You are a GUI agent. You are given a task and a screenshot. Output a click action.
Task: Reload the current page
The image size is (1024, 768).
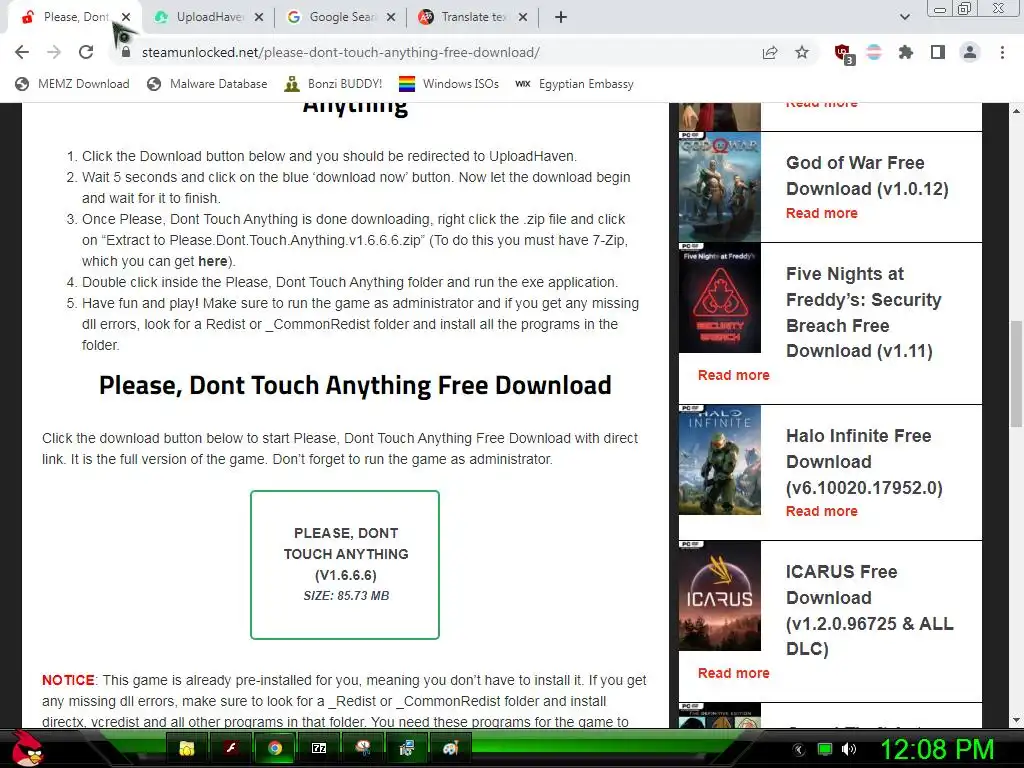pos(86,52)
